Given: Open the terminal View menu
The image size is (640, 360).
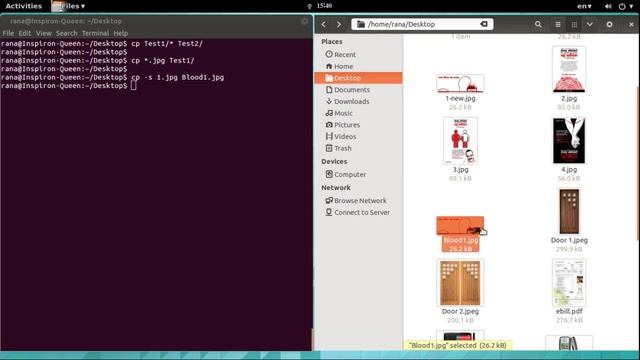Looking at the screenshot, I should [43, 33].
